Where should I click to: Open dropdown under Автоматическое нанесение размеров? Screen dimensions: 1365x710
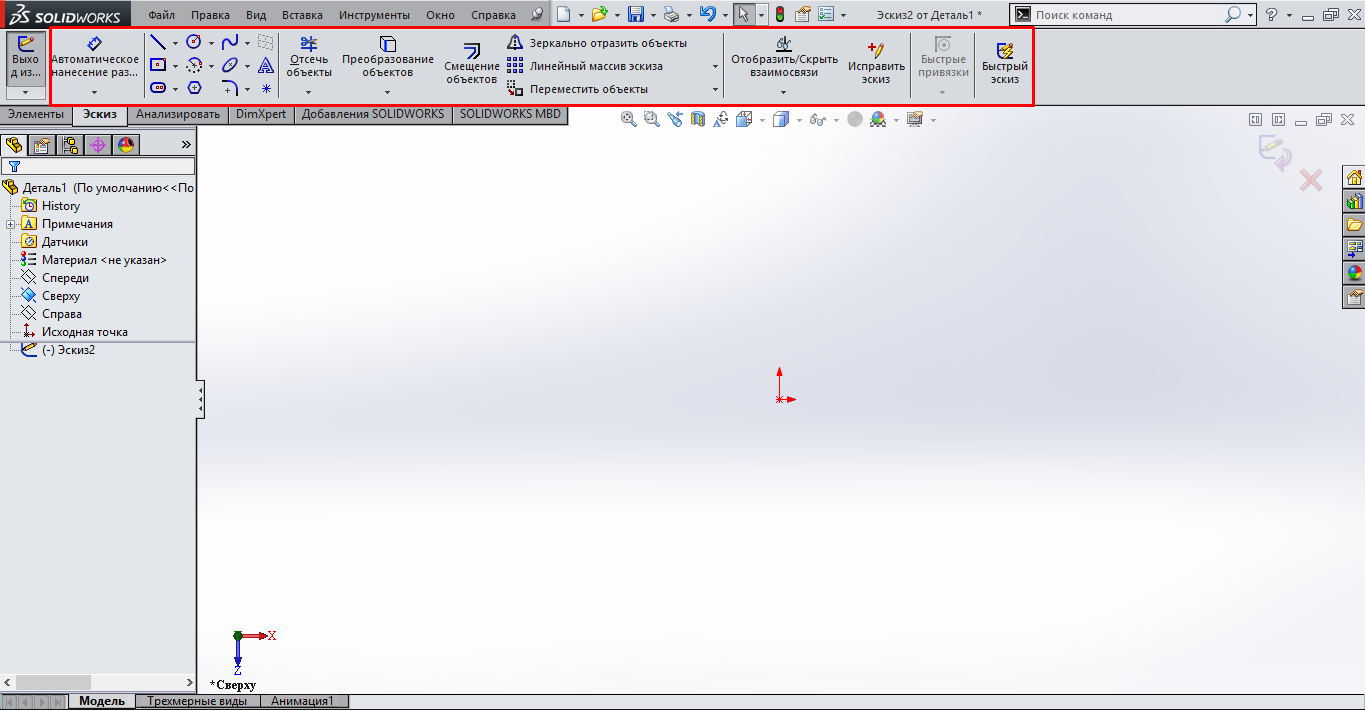coord(95,92)
